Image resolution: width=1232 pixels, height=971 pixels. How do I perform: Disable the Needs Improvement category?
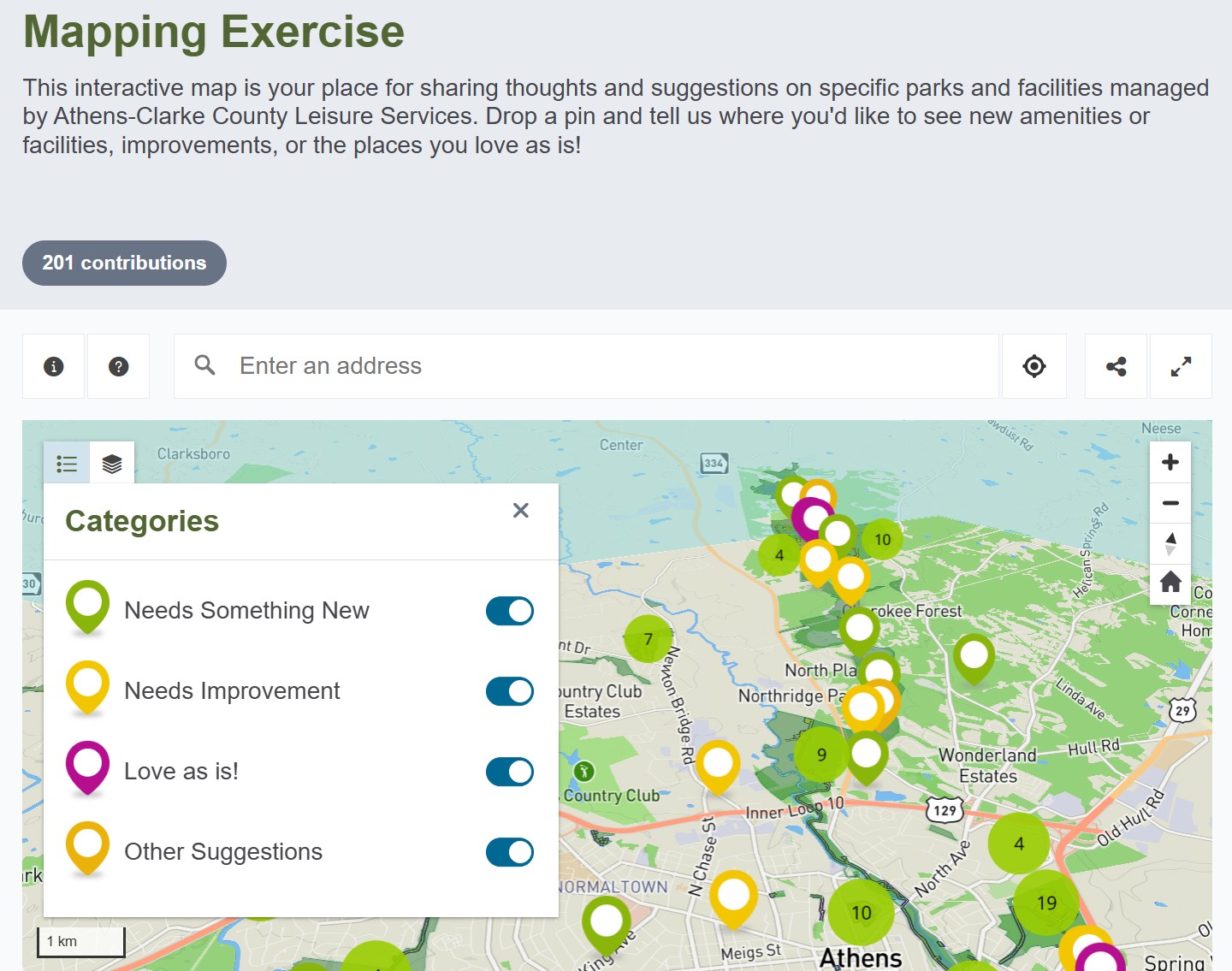(509, 691)
